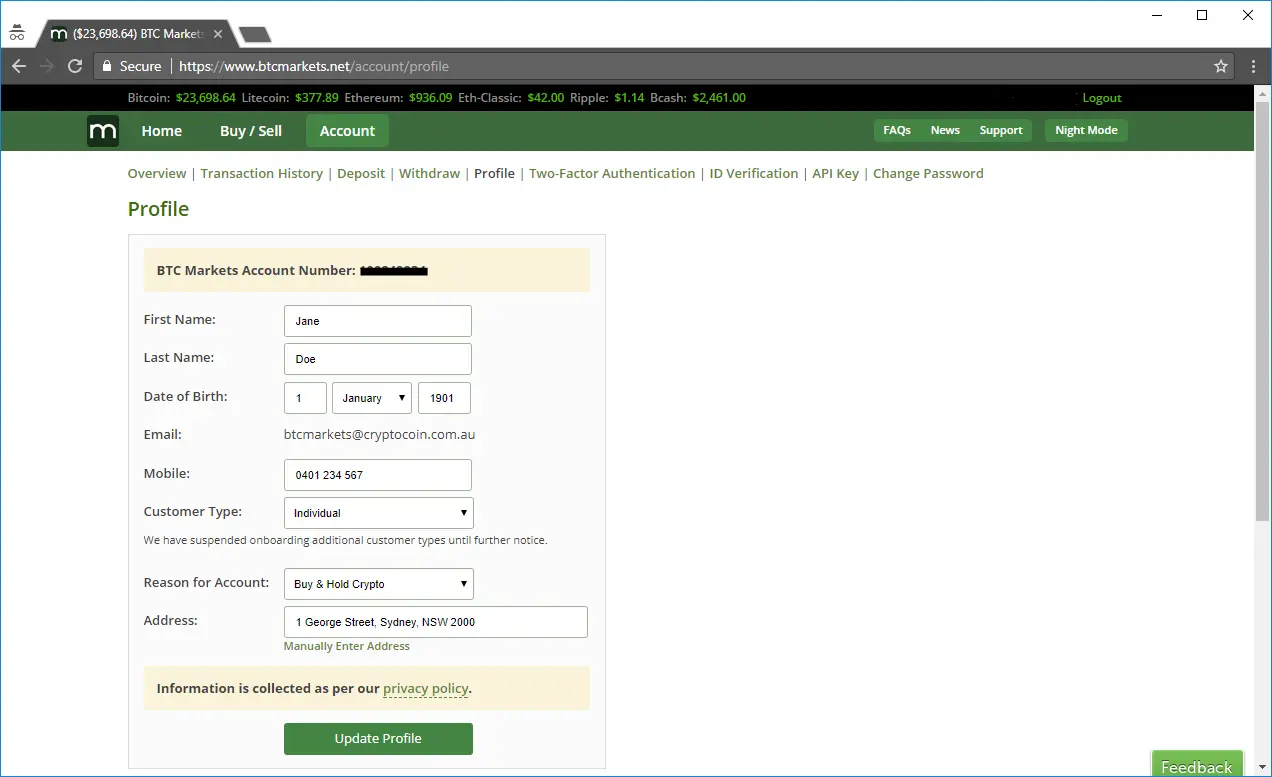
Task: Bookmark the page with star icon
Action: [x=1221, y=66]
